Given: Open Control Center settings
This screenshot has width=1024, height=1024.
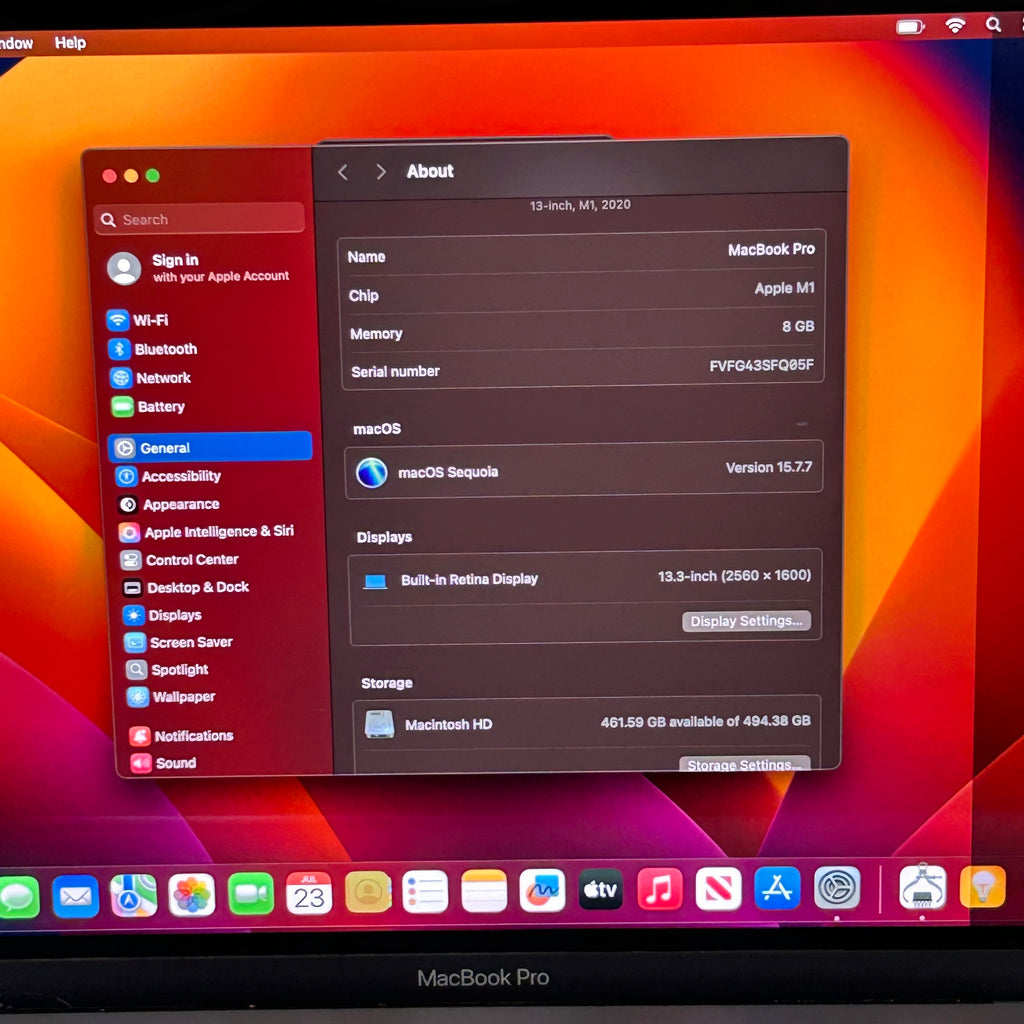Looking at the screenshot, I should [180, 560].
